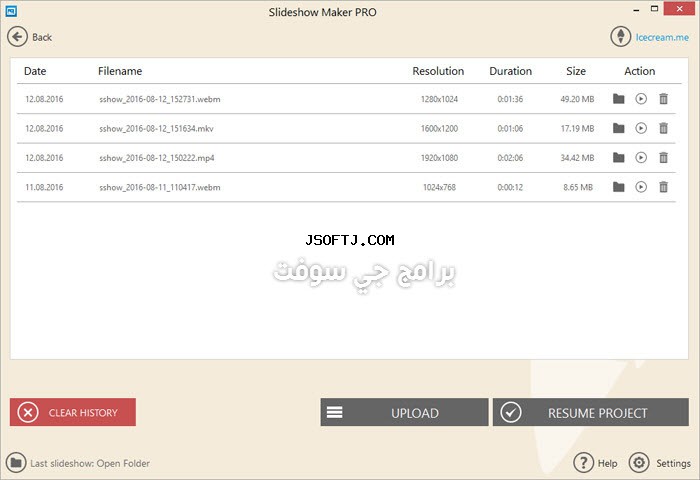The width and height of the screenshot is (700, 480).
Task: Open folder for sshow_2016-08-12_152731.webm
Action: click(x=618, y=99)
